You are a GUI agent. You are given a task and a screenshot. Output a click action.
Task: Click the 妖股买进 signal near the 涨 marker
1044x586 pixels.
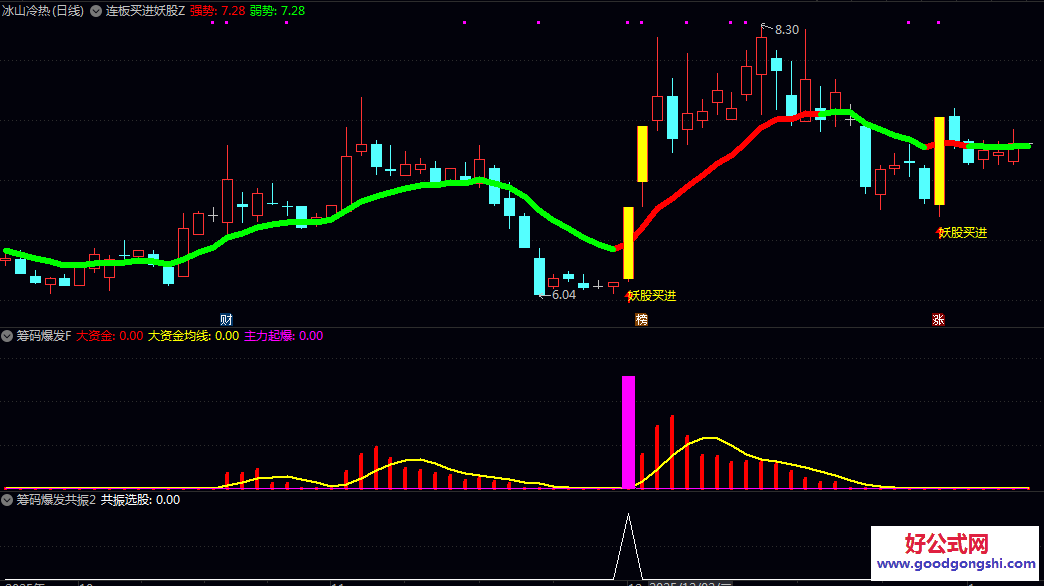point(963,232)
